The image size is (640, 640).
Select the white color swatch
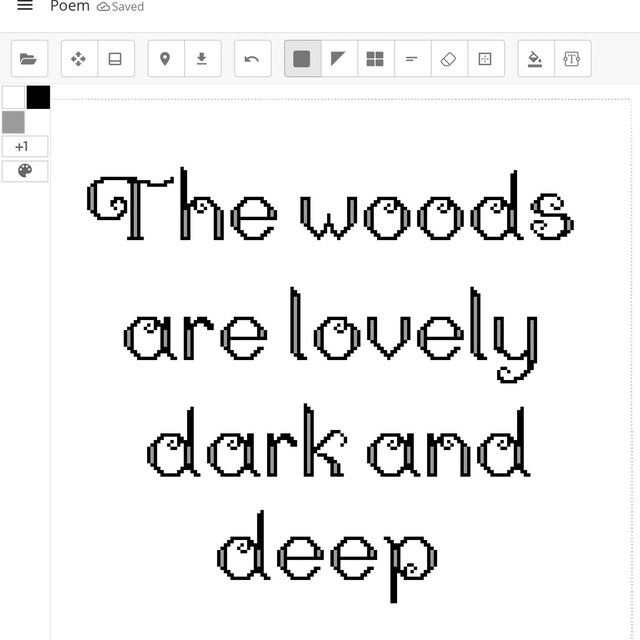[x=13, y=97]
